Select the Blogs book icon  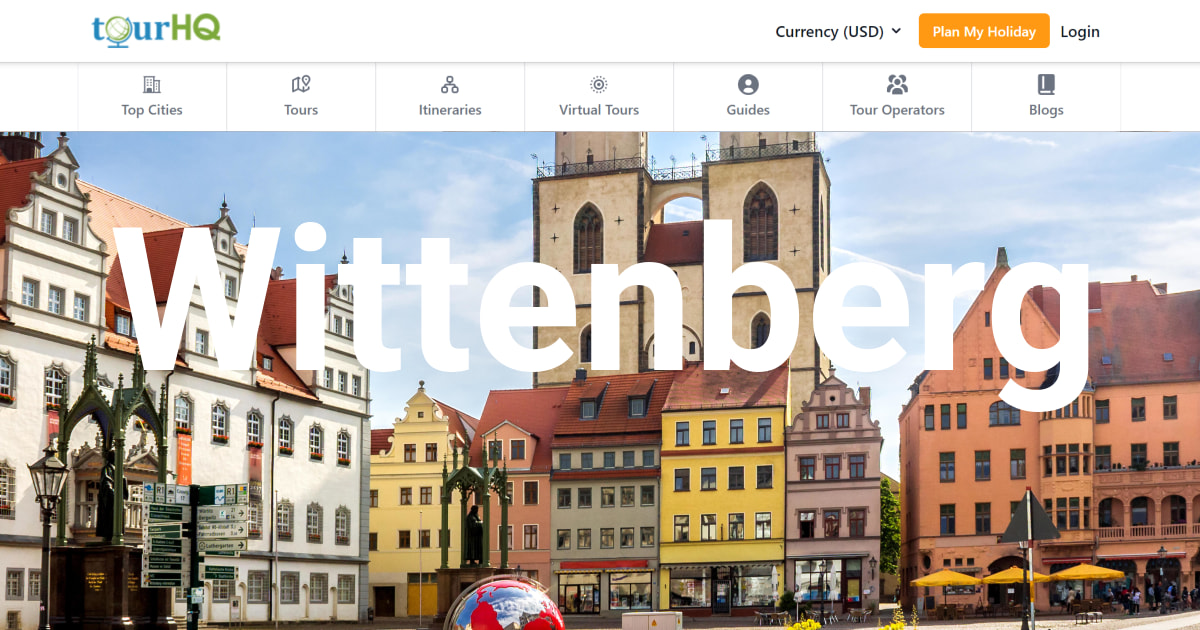[x=1046, y=84]
